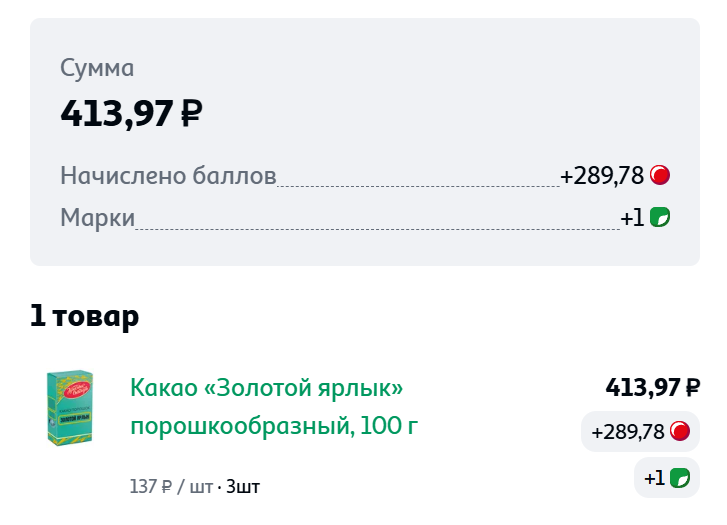The image size is (727, 525).
Task: Click the 413,97 ₽ price in the product row
Action: [x=652, y=387]
